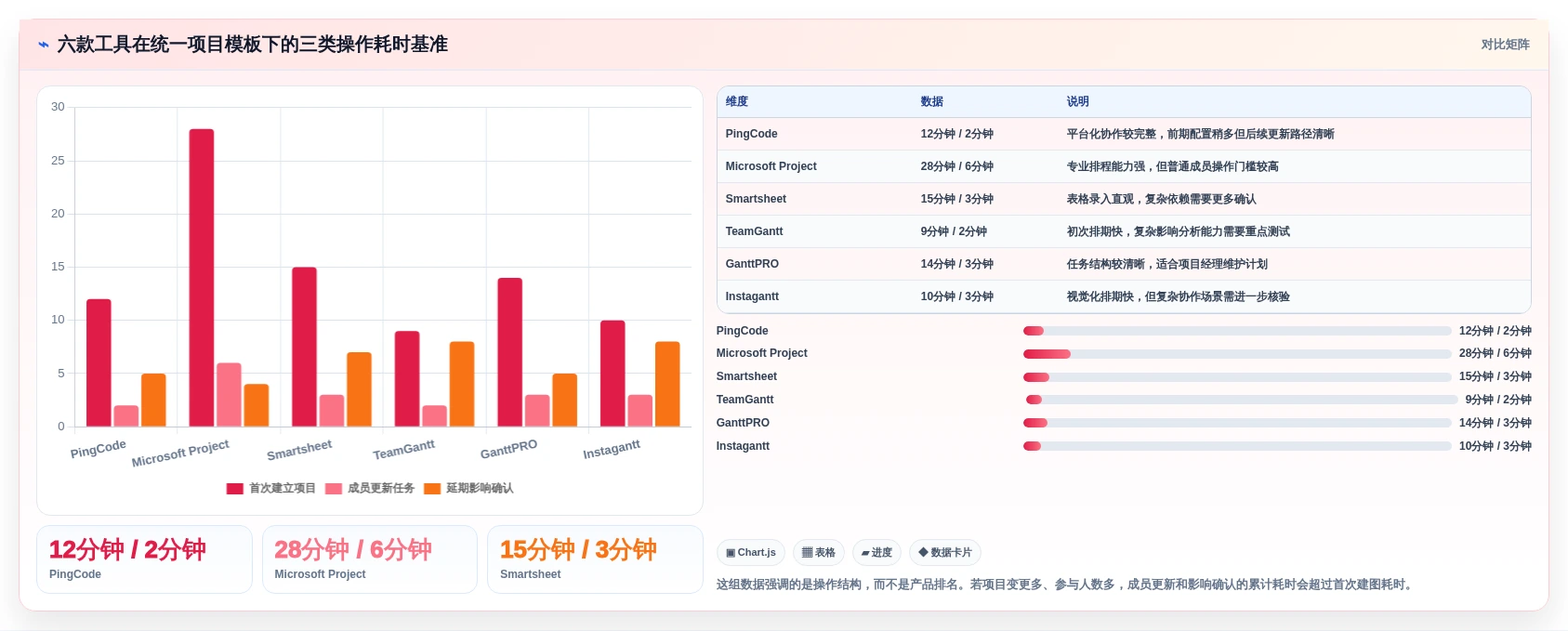Select the TeamGantt table row name
1568x631 pixels.
(755, 231)
